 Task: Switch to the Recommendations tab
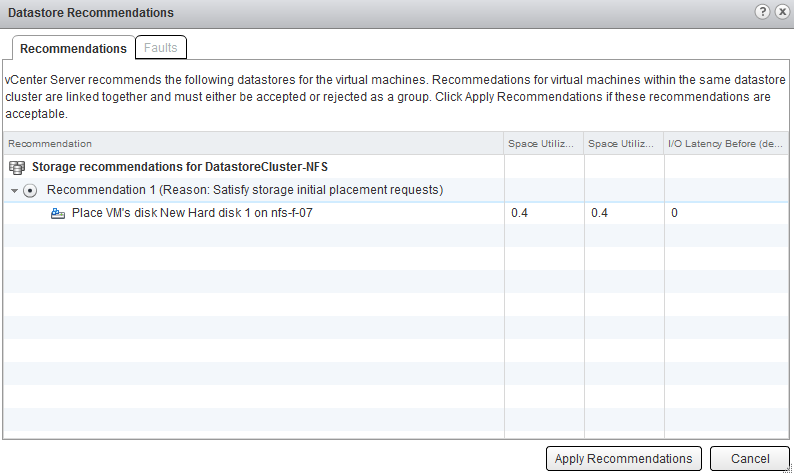[73, 48]
